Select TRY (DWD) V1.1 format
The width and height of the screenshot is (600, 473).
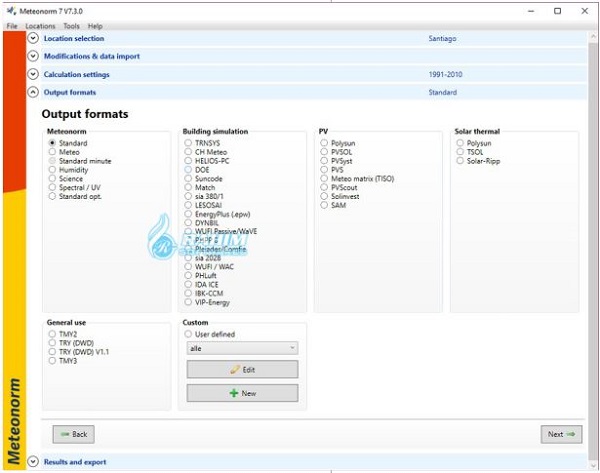click(x=52, y=351)
